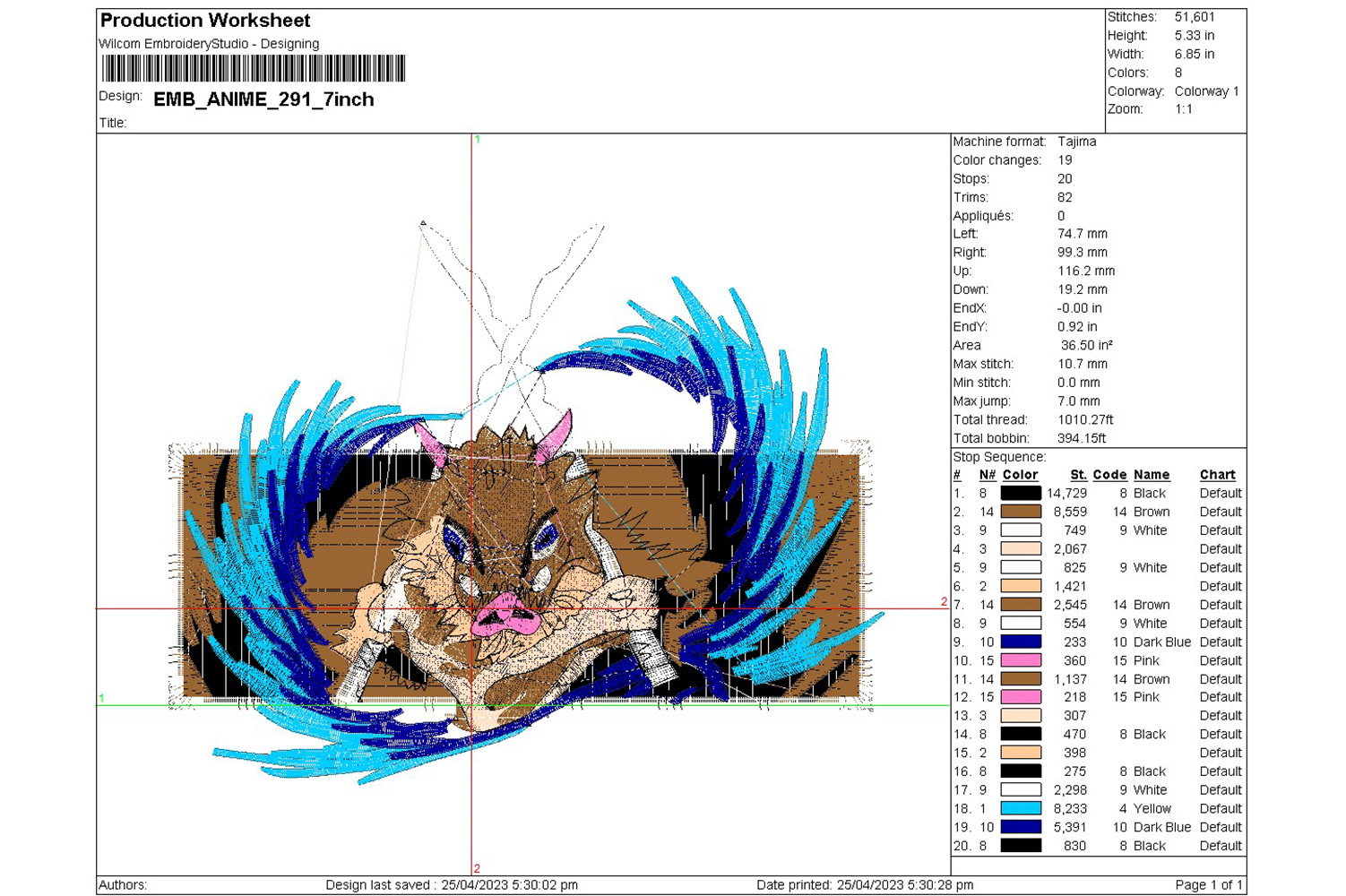Click the Zoom value '1:1'
The width and height of the screenshot is (1346, 896).
(x=1184, y=109)
